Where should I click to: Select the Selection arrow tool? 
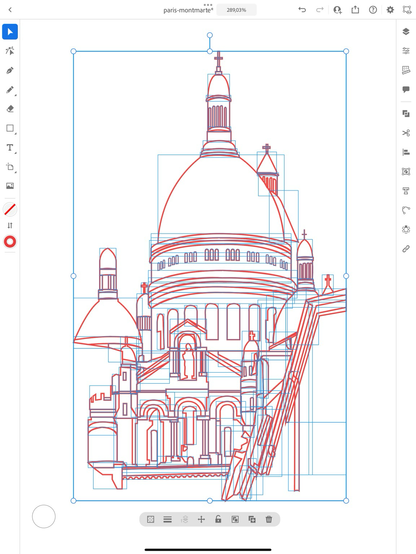coord(10,32)
